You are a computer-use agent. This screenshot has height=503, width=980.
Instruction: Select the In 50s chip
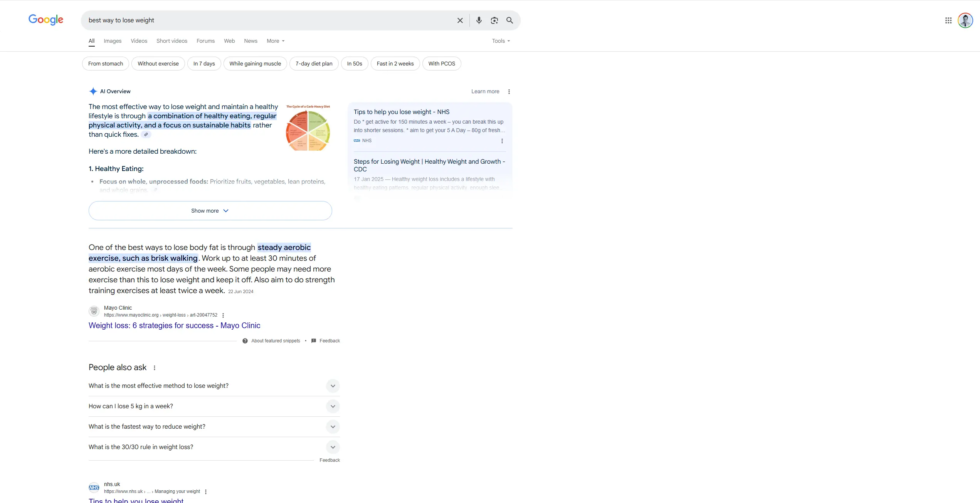pos(354,64)
